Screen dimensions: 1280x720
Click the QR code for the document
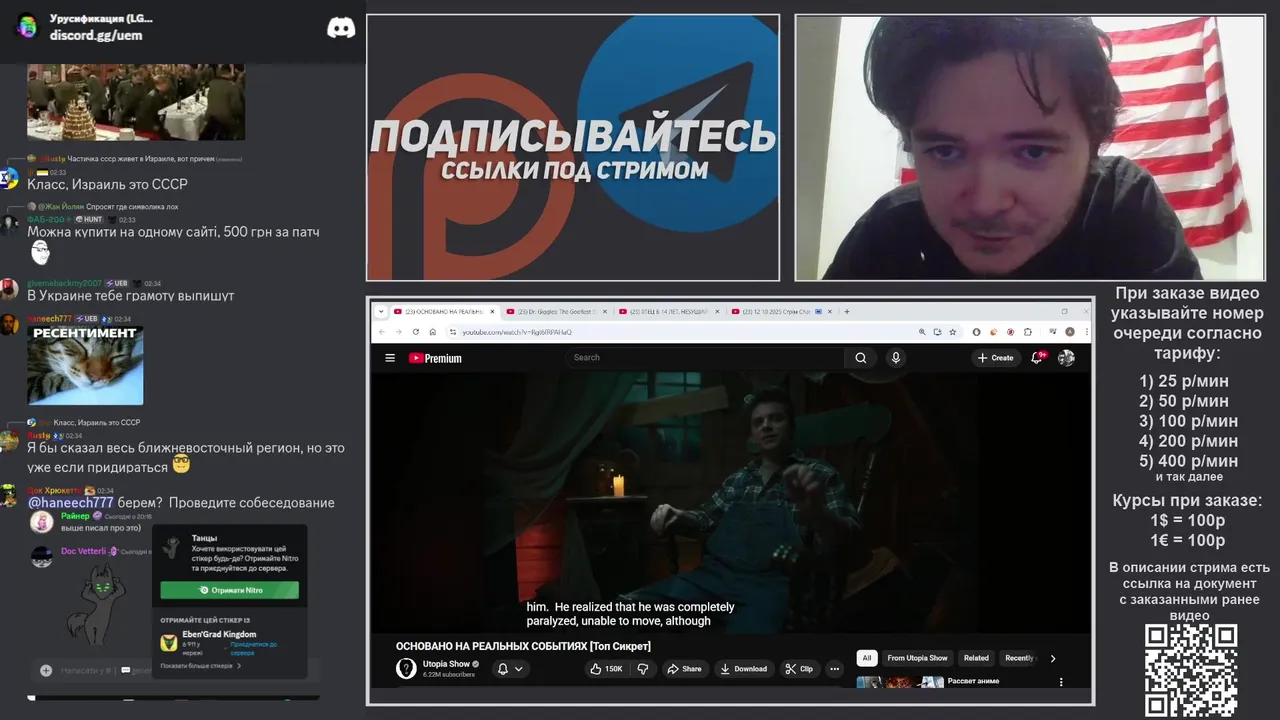pos(1191,671)
